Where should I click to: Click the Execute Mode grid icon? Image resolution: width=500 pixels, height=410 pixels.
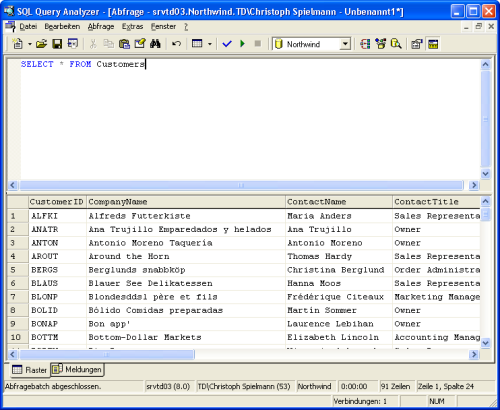[x=197, y=44]
